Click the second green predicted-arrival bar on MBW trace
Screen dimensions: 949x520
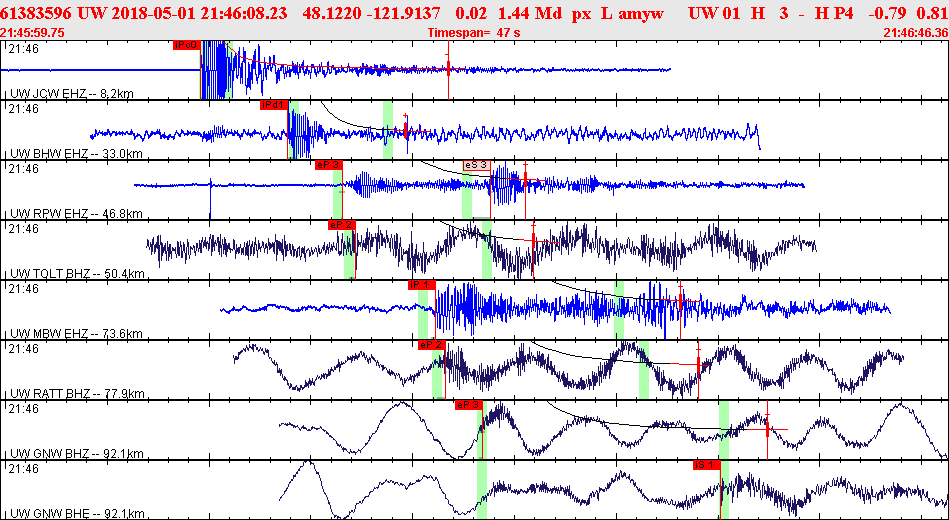(619, 310)
